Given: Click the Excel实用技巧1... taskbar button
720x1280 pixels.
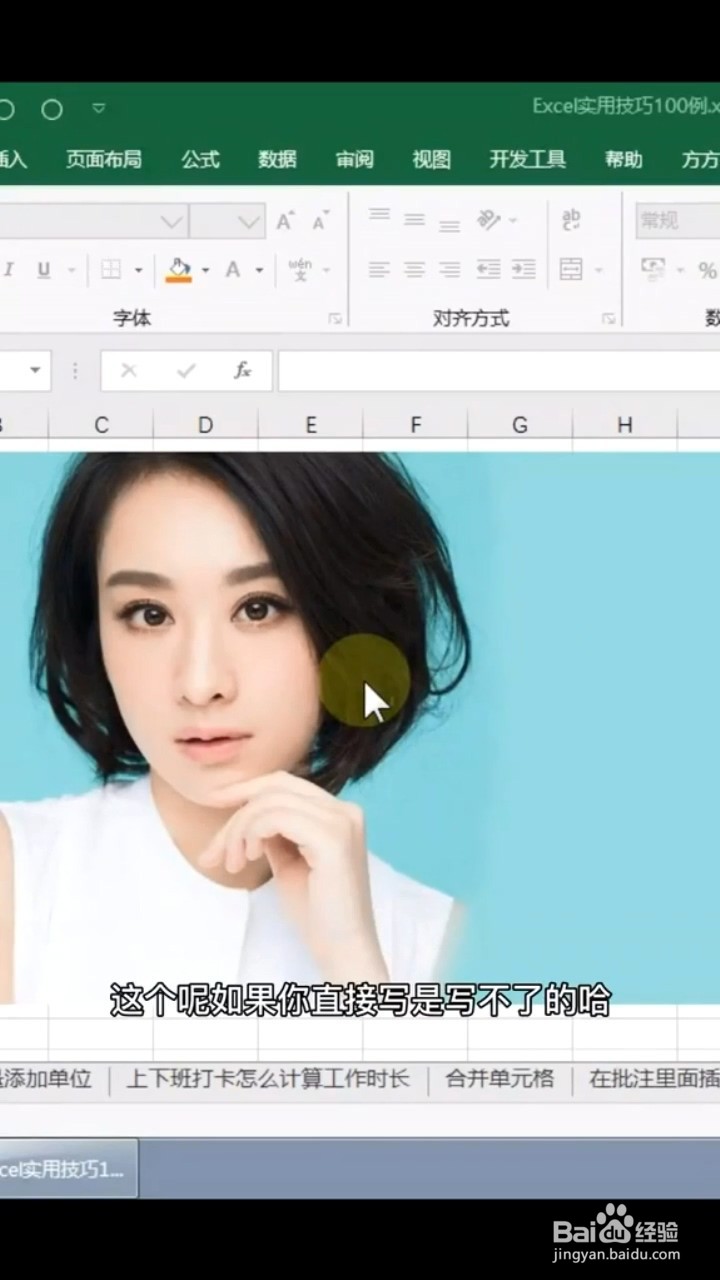Looking at the screenshot, I should point(67,1168).
